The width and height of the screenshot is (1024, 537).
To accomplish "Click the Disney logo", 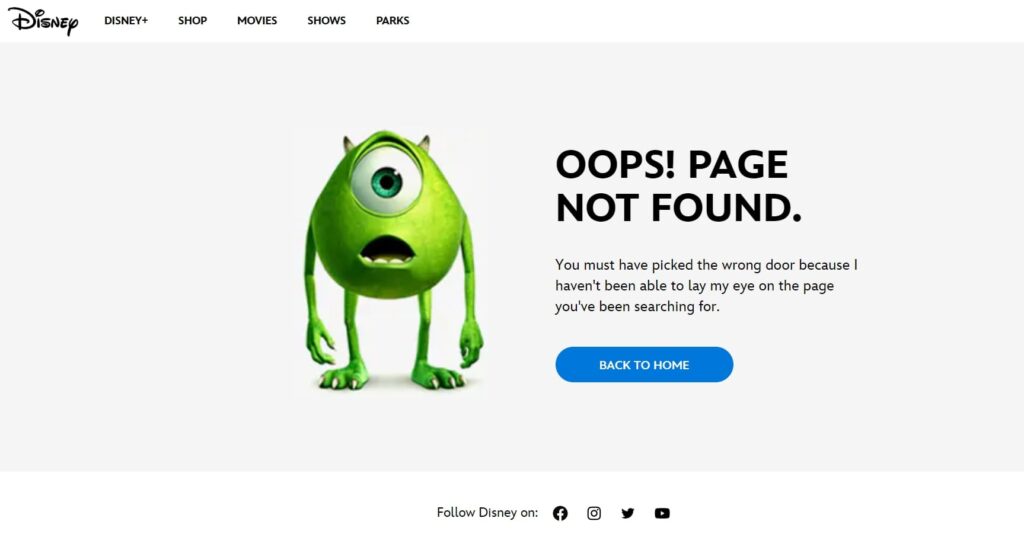I will [x=43, y=21].
